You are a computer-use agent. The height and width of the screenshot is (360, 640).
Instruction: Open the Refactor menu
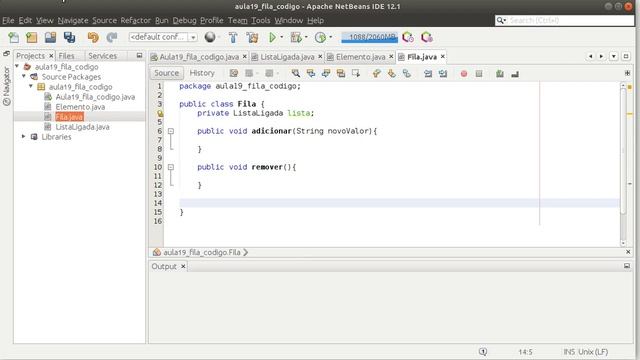click(x=136, y=20)
